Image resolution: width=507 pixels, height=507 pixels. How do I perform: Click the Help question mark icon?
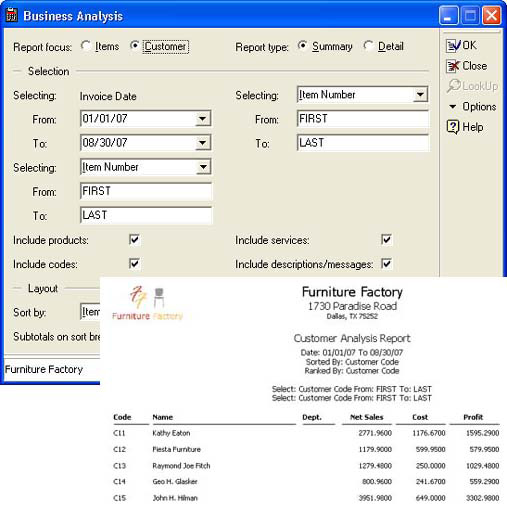tap(453, 127)
